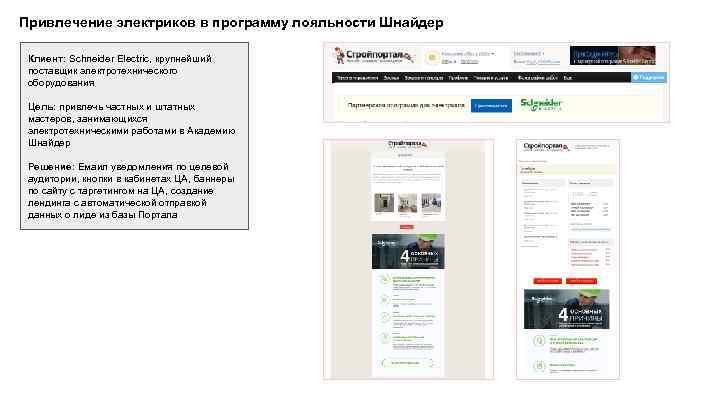The width and height of the screenshot is (720, 405).
Task: Click the third green circular icon in the email list
Action: click(385, 317)
